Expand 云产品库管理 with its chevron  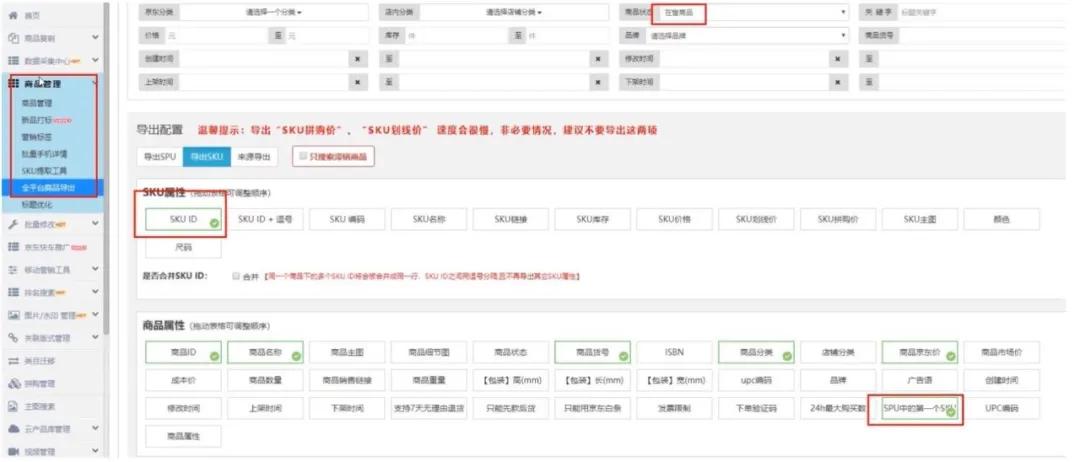tap(95, 429)
